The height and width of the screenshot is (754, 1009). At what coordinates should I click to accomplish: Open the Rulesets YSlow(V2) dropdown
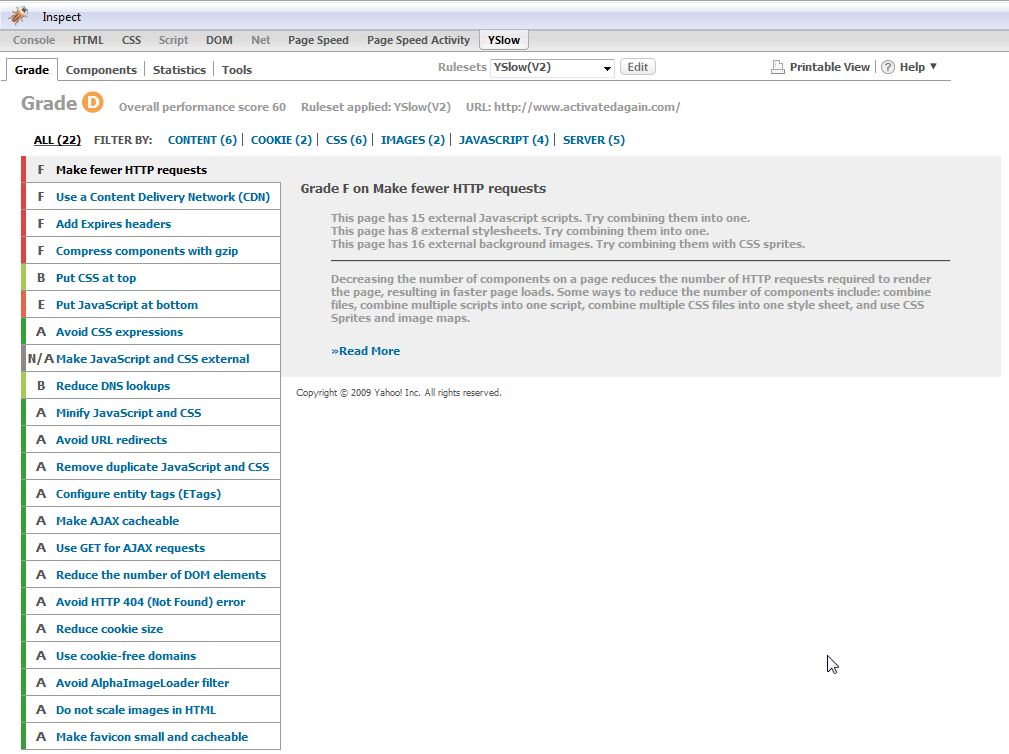[552, 68]
